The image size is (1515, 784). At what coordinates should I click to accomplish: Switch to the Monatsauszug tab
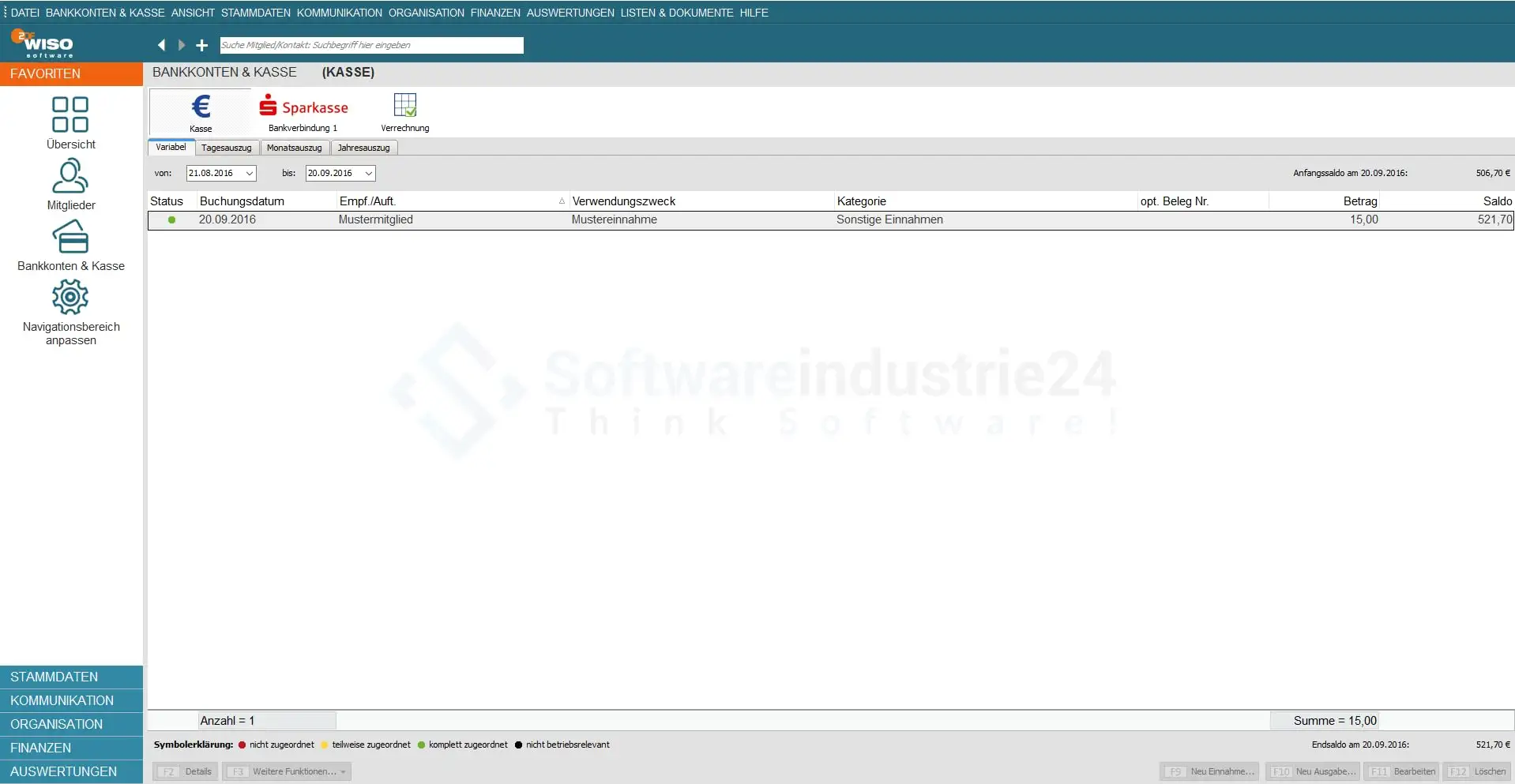pos(294,148)
